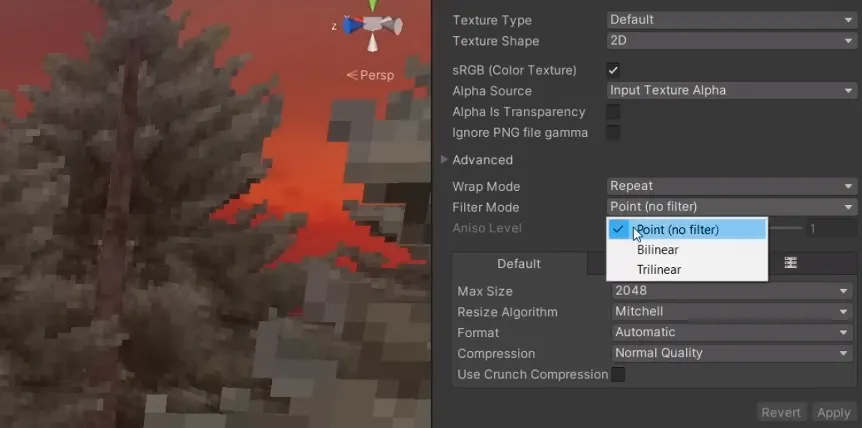Switch to the Default platform tab
862x428 pixels.
(519, 264)
